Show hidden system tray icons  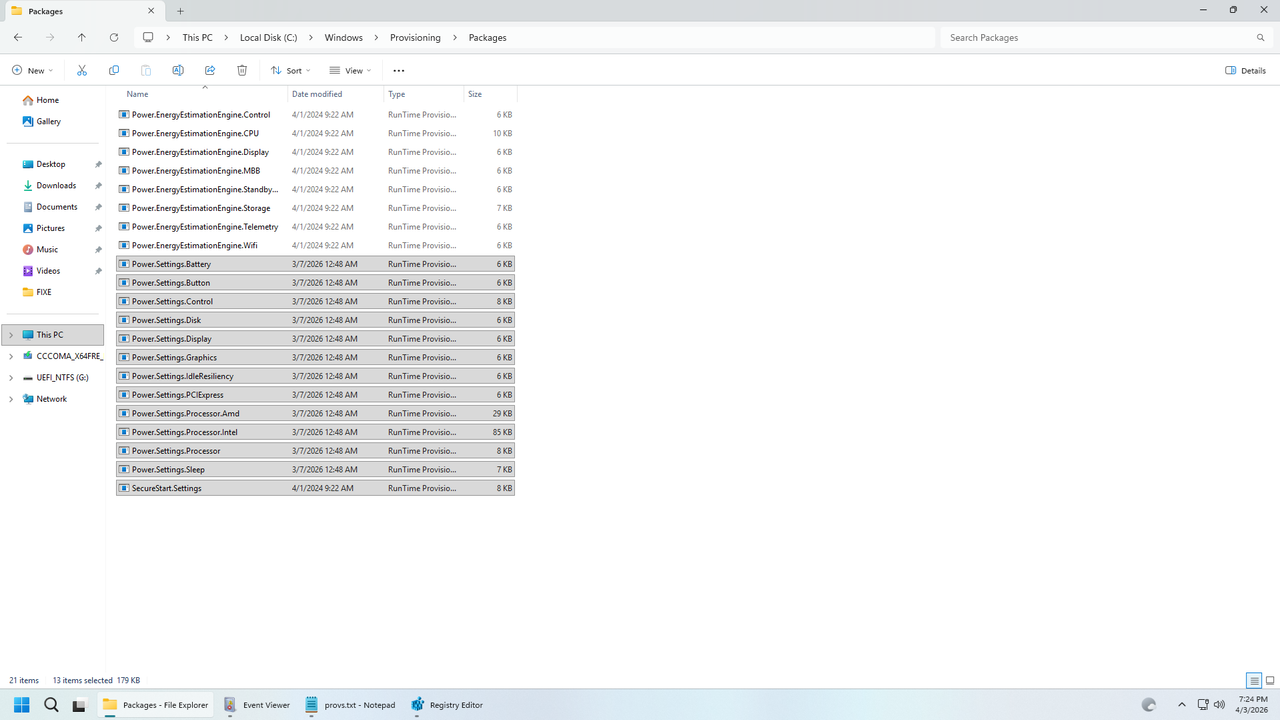click(1181, 705)
